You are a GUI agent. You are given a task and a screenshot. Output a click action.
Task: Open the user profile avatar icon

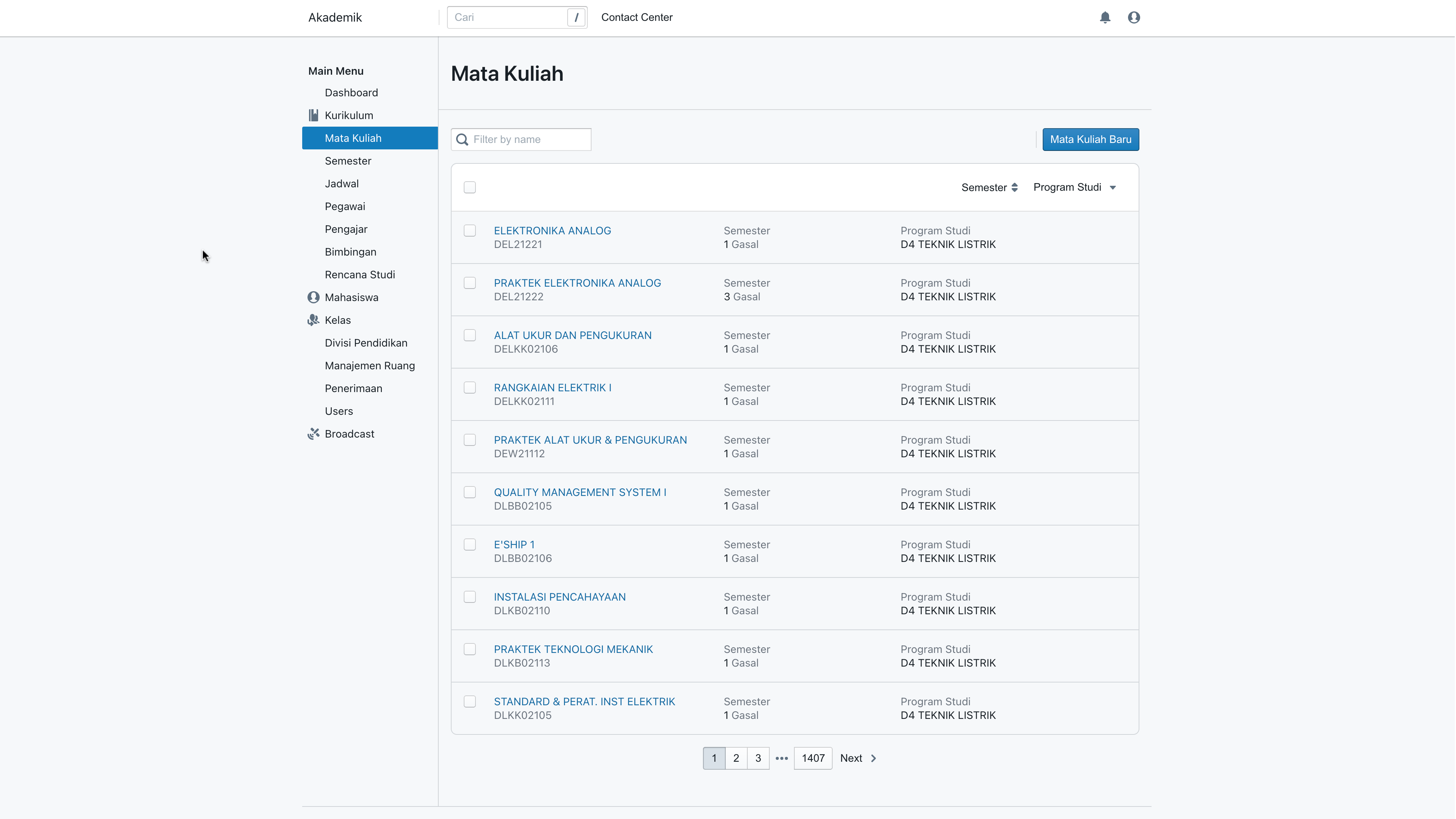point(1133,17)
